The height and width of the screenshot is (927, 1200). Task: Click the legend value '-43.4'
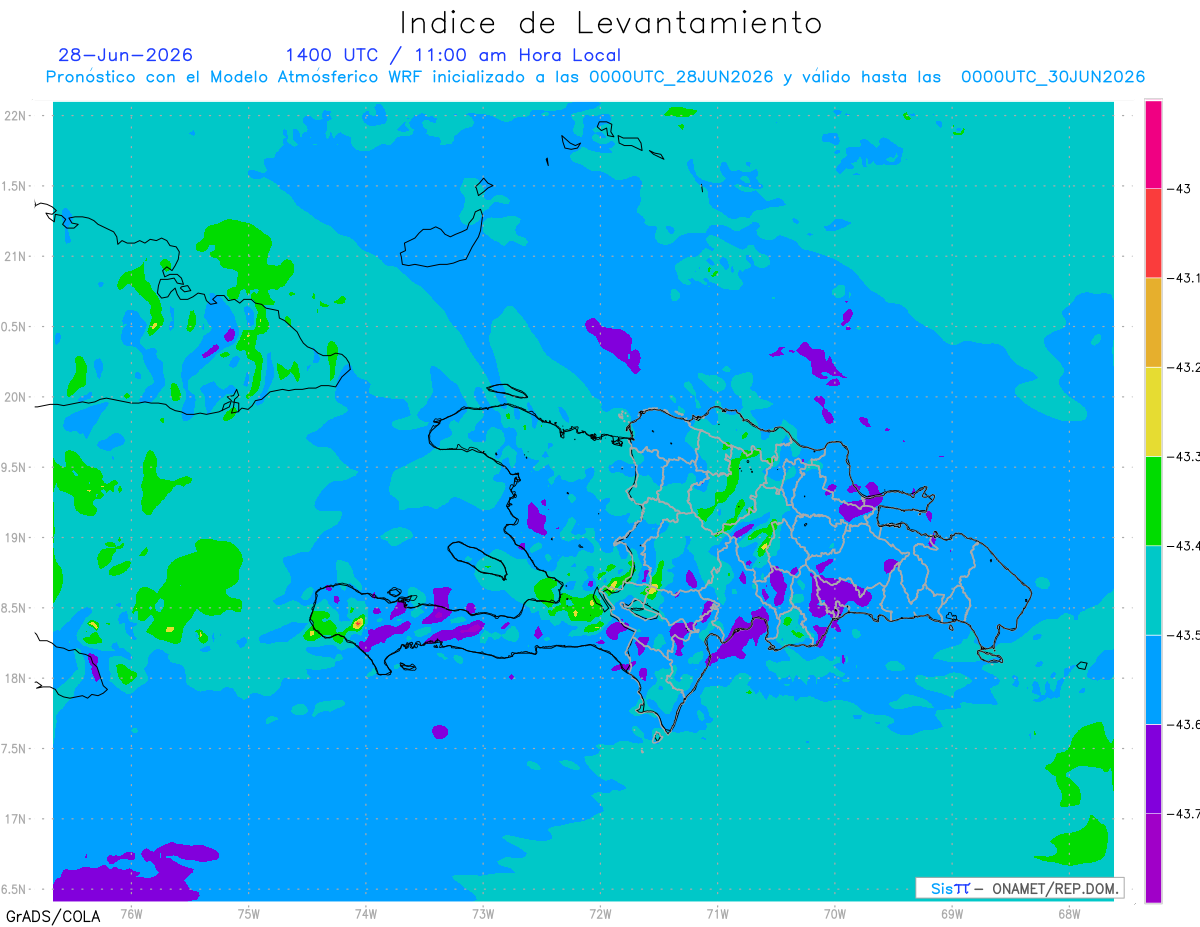pyautogui.click(x=1183, y=545)
